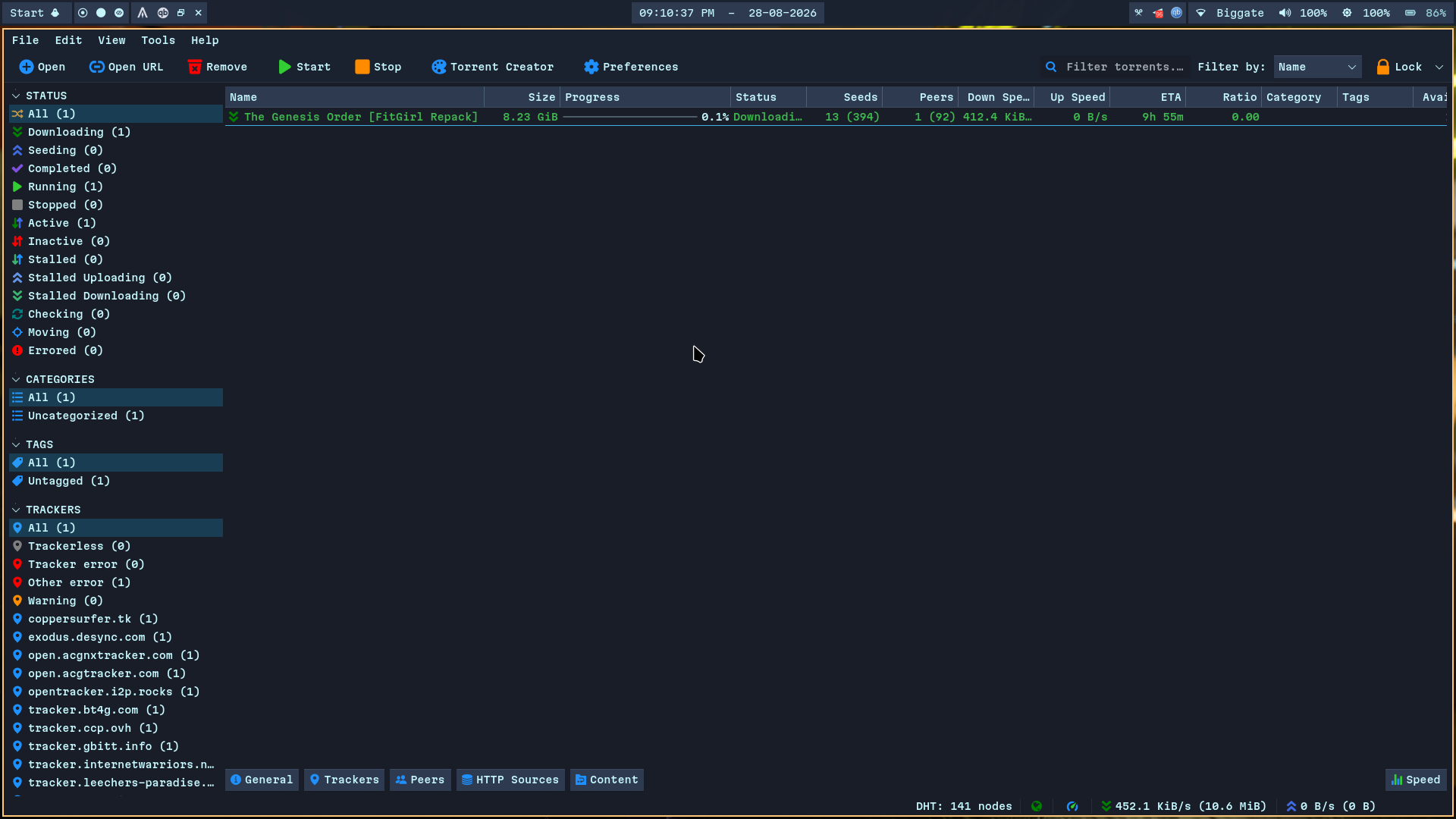This screenshot has height=819, width=1456.
Task: Launch the Torrent Creator tool
Action: (493, 67)
